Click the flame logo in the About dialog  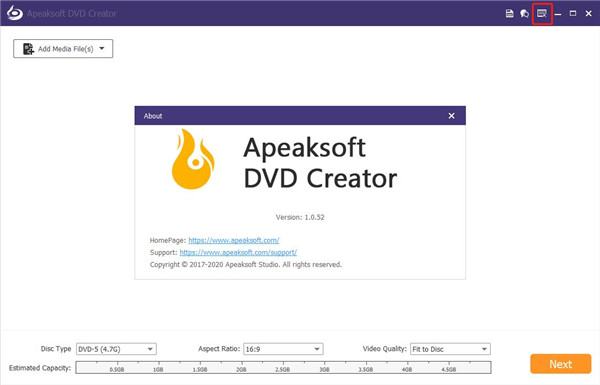click(x=193, y=159)
